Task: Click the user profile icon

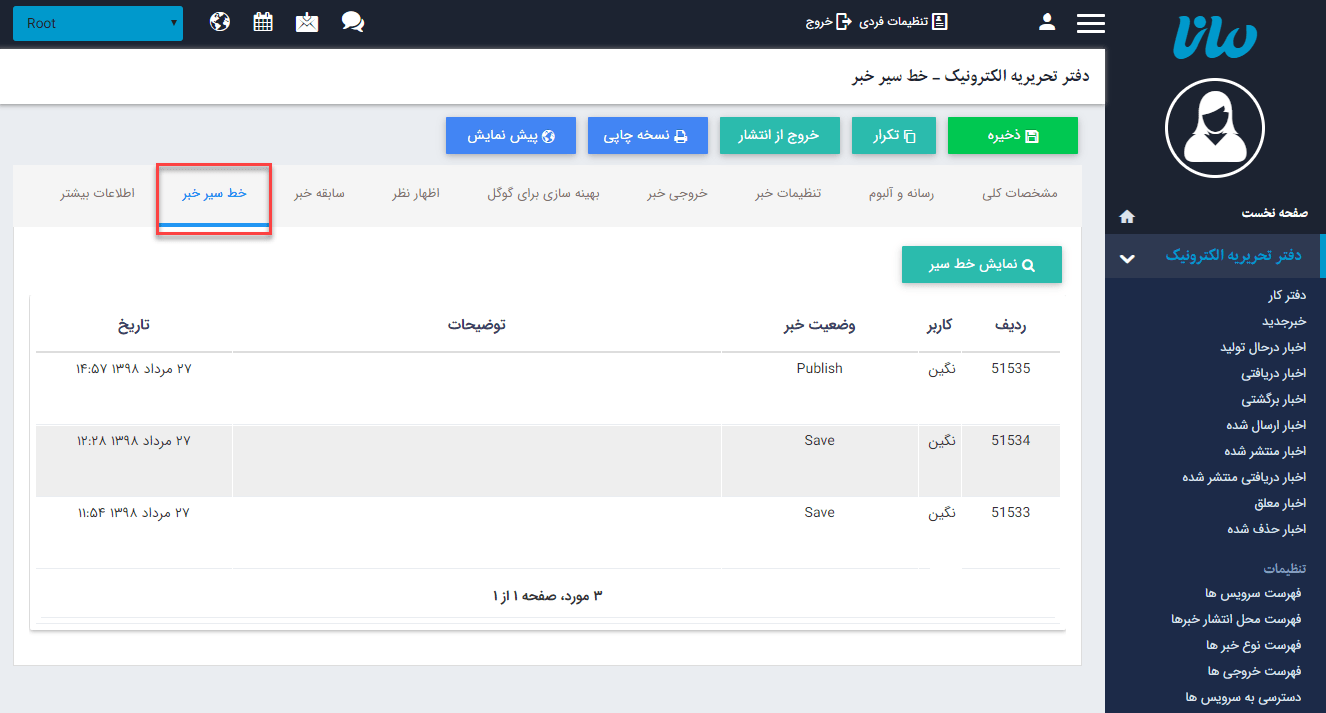Action: [x=1046, y=21]
